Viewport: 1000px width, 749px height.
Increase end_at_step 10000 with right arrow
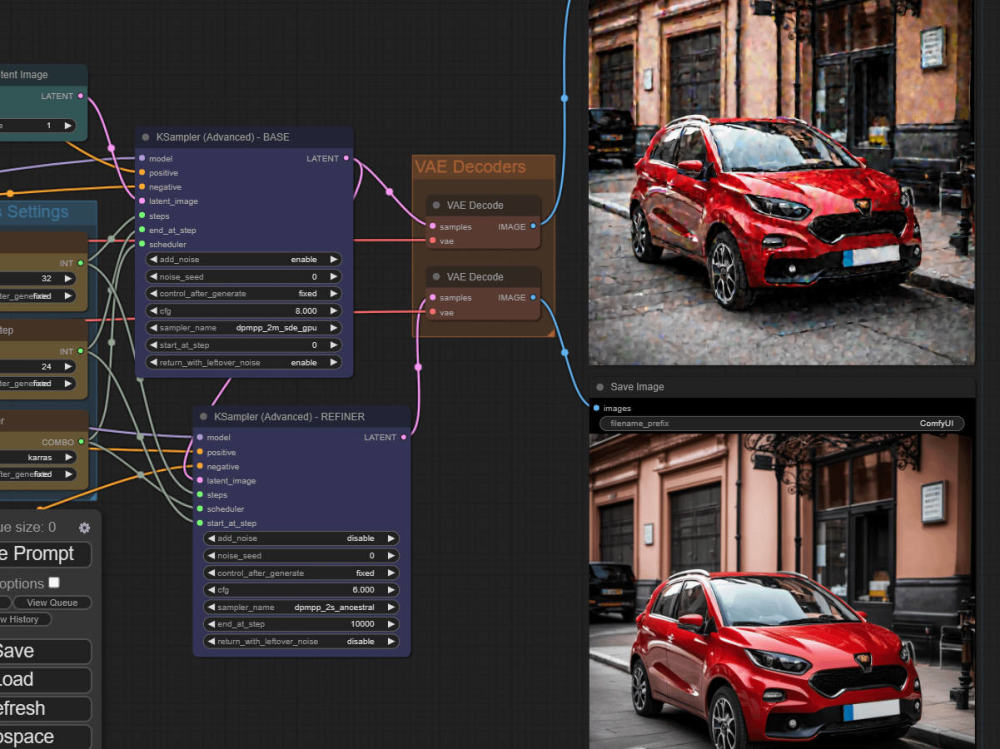(391, 624)
